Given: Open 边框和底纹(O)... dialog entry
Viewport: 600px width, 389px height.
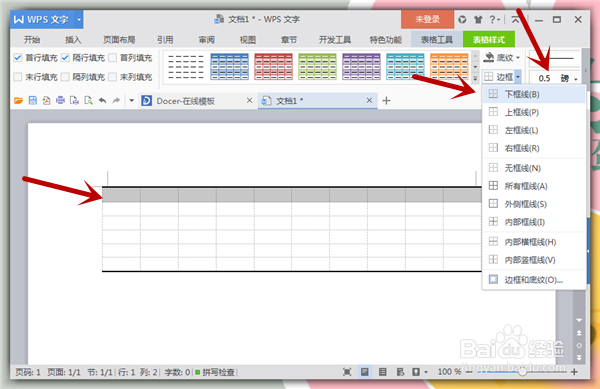Looking at the screenshot, I should [x=534, y=280].
